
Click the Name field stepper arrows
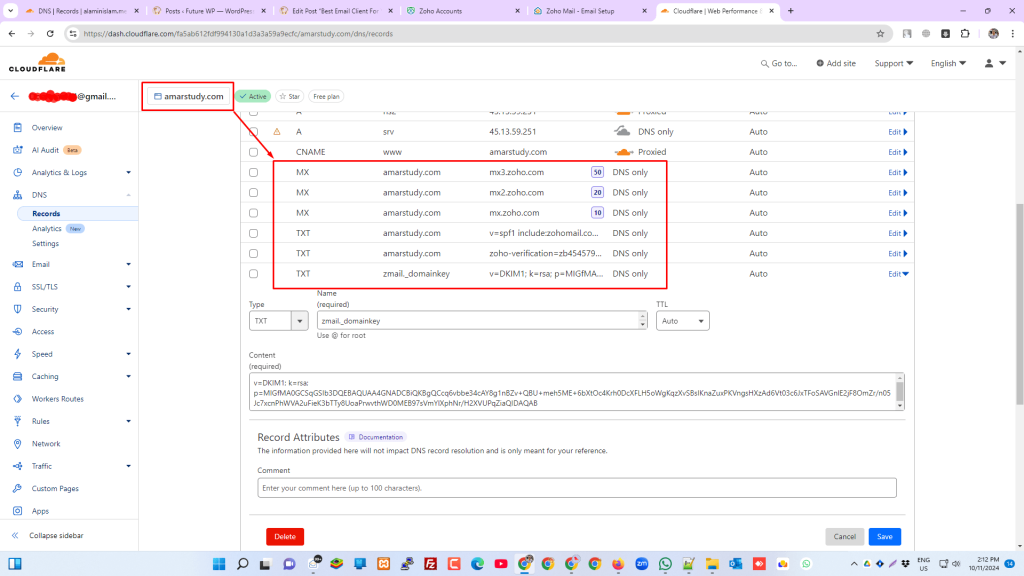click(x=643, y=320)
